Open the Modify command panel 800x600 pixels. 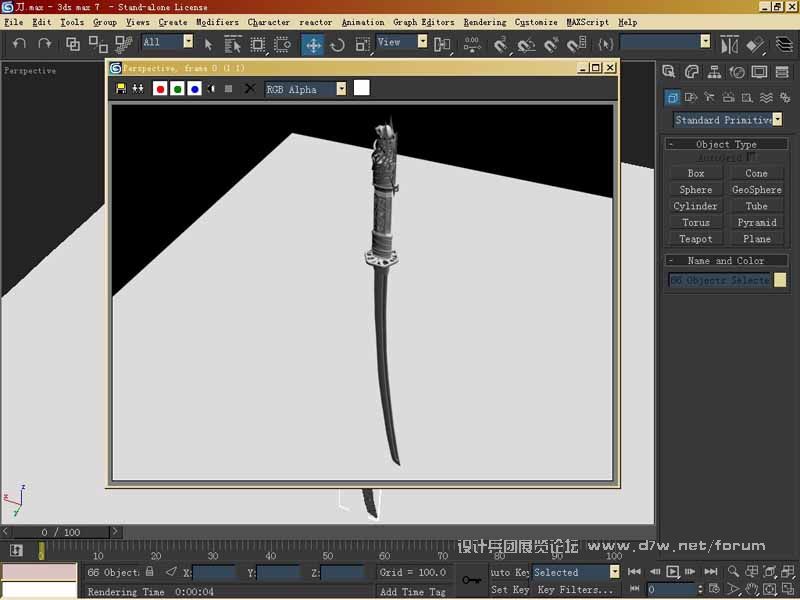[691, 72]
